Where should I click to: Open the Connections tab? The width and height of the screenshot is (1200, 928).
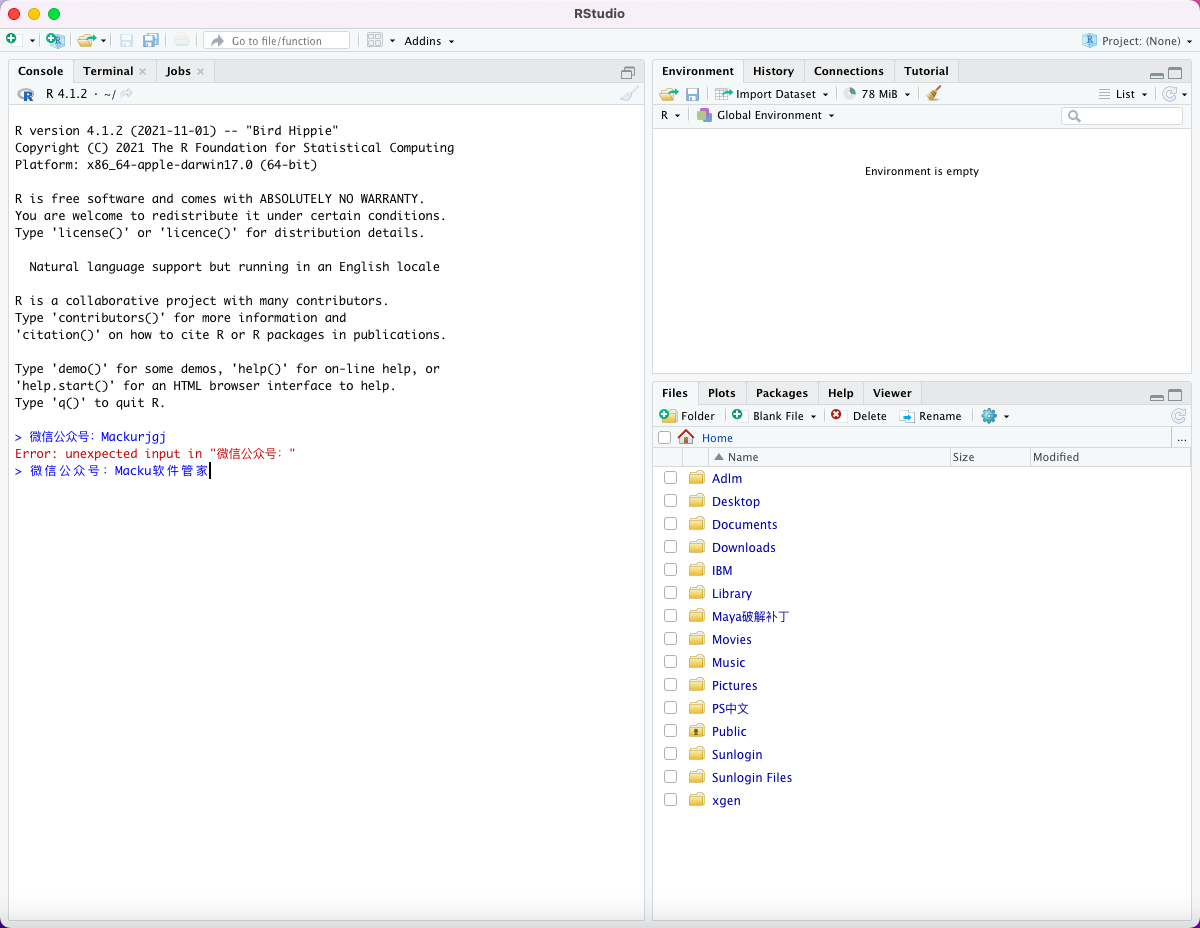point(849,71)
